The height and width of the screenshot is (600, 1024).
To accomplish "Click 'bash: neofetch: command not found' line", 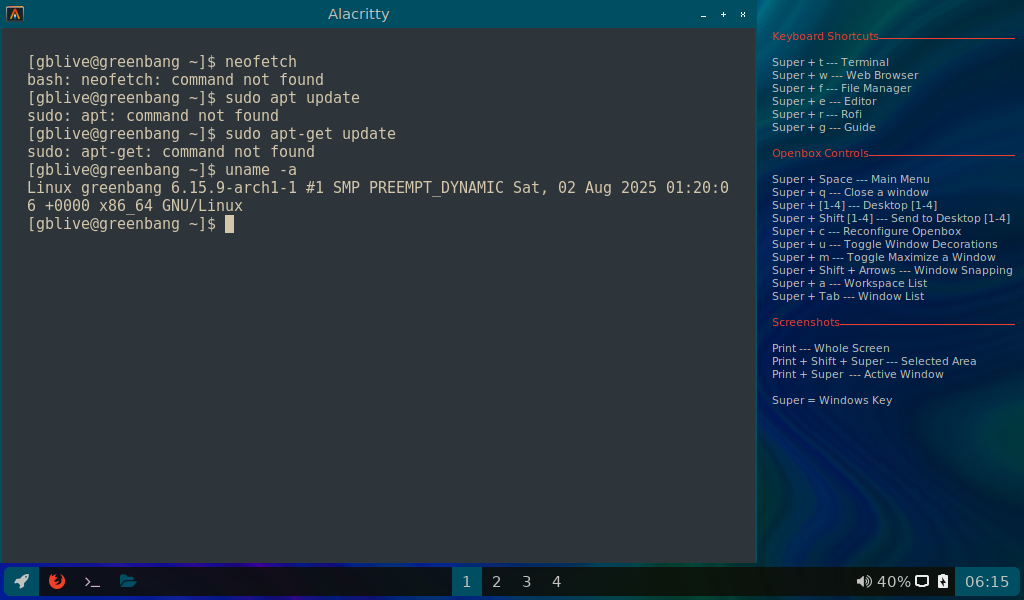I will tap(175, 80).
